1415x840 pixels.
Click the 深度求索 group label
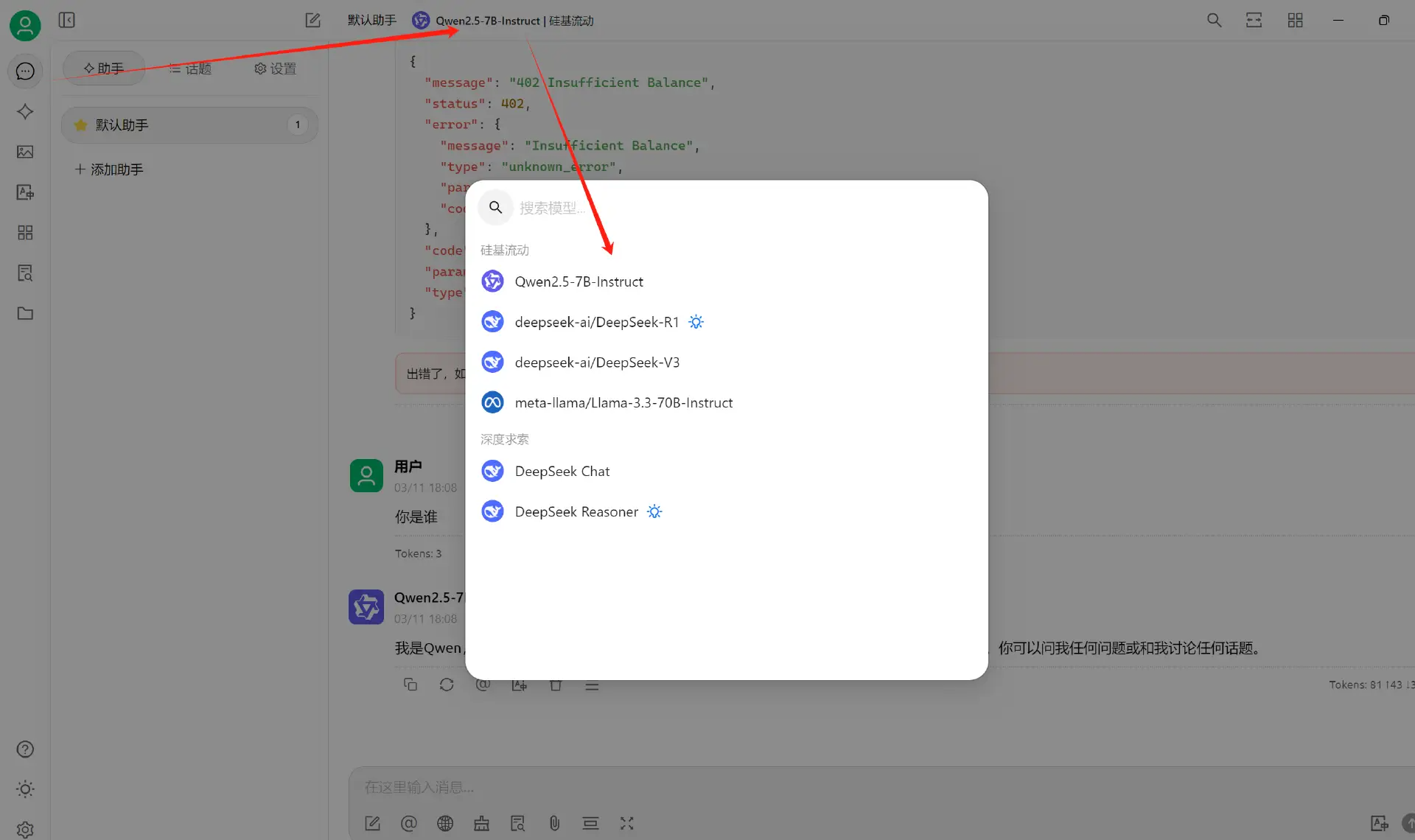click(x=504, y=439)
